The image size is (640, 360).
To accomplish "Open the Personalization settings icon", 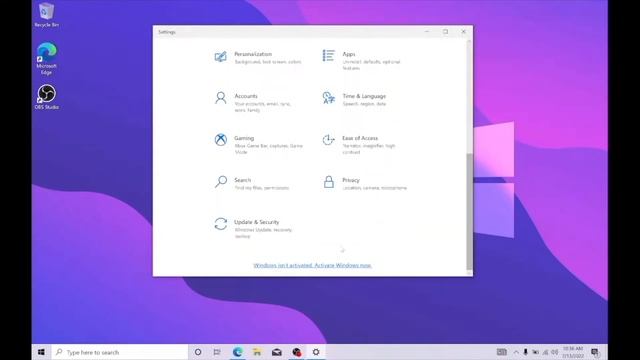I will (x=220, y=57).
